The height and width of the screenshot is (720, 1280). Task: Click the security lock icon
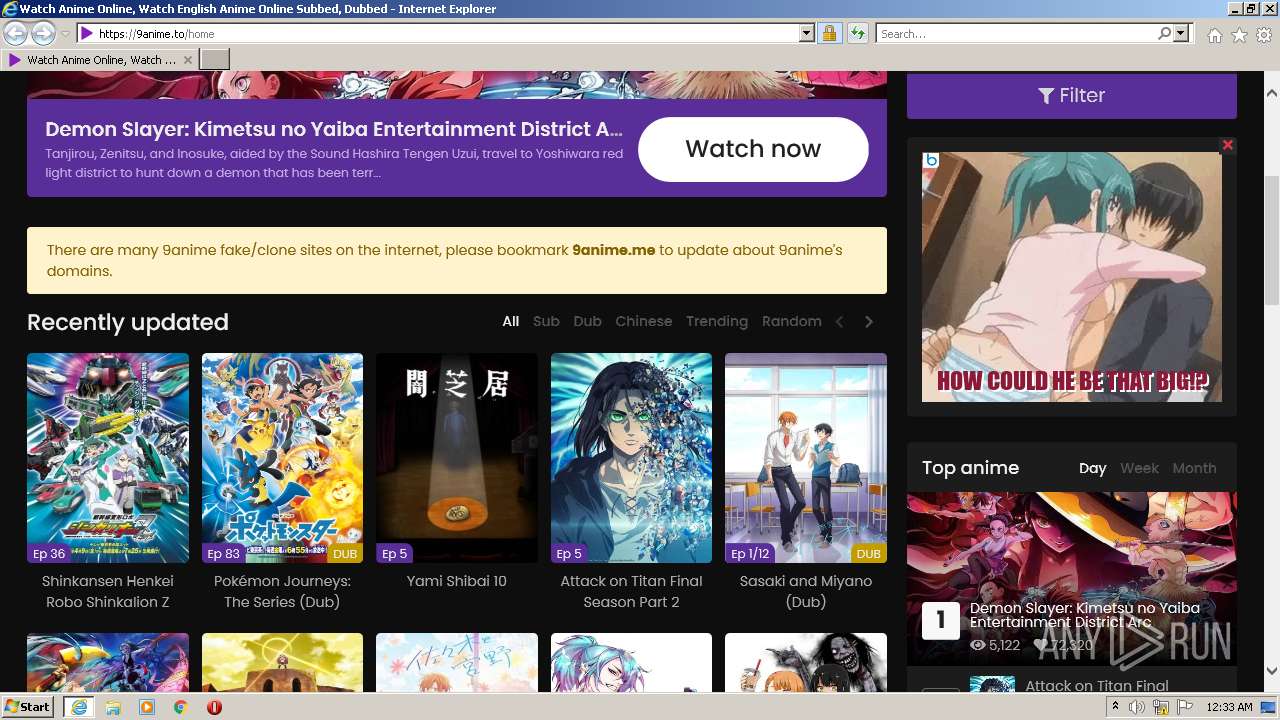click(829, 34)
